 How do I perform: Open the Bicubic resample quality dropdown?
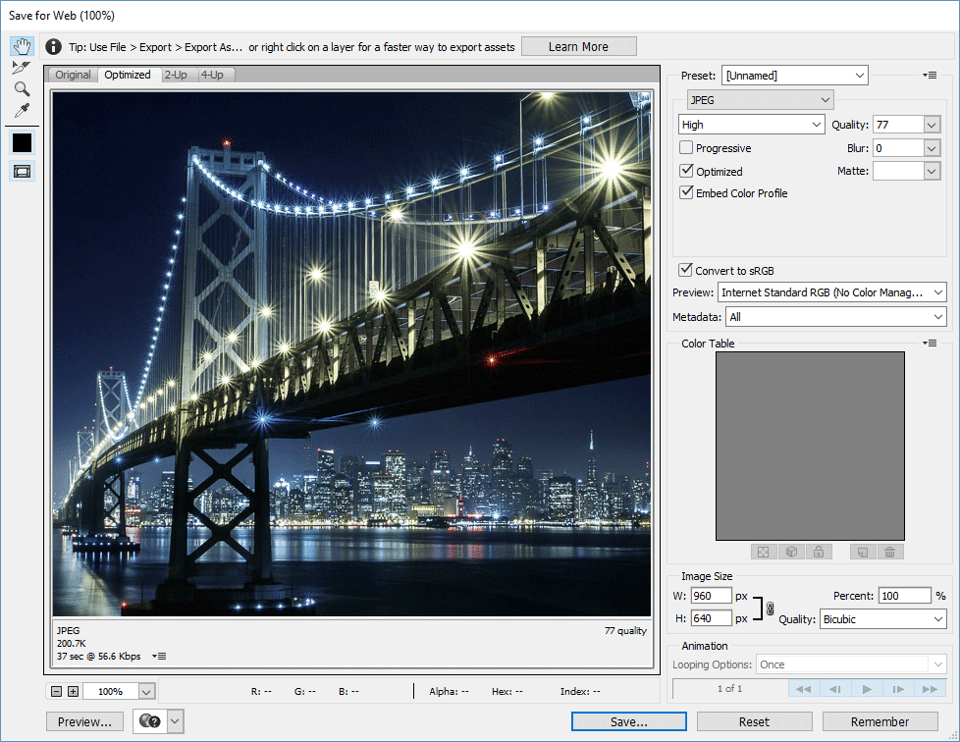click(x=883, y=619)
